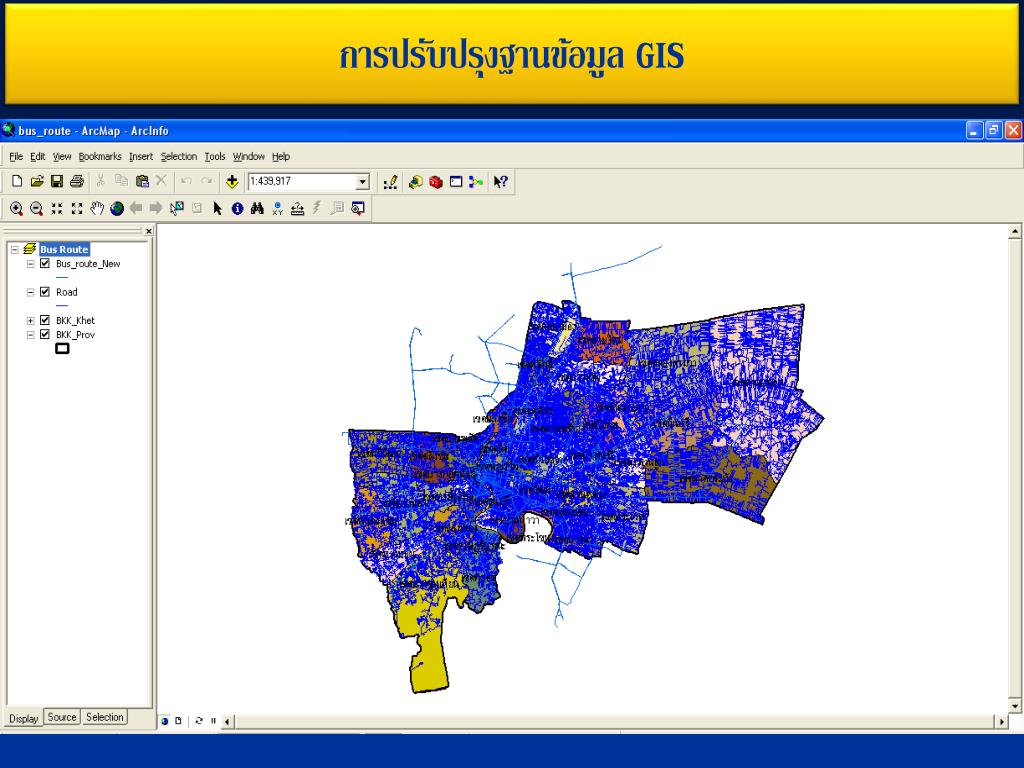Open the ModelBuilder window
1024x768 pixels.
click(476, 182)
